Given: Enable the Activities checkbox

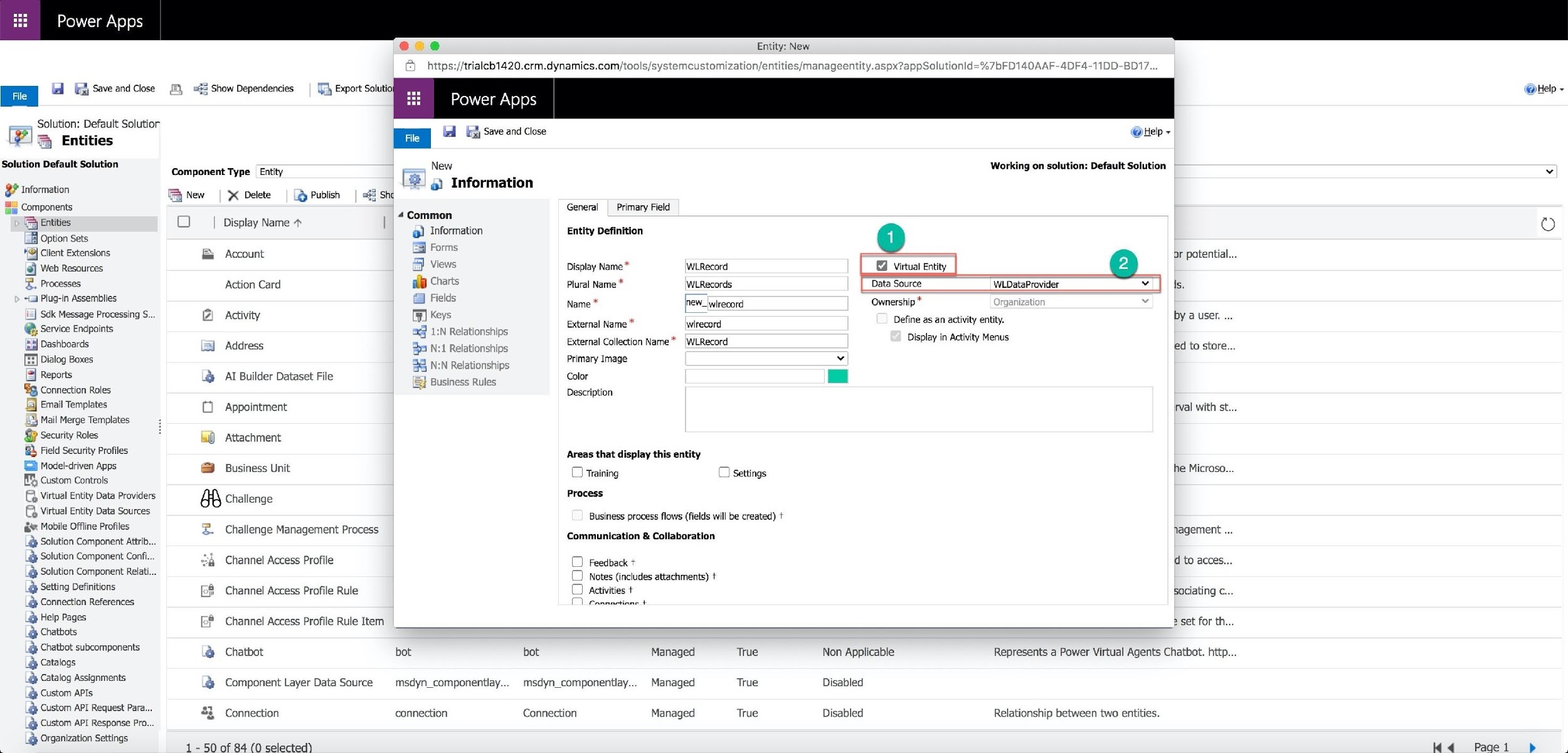Looking at the screenshot, I should point(577,589).
